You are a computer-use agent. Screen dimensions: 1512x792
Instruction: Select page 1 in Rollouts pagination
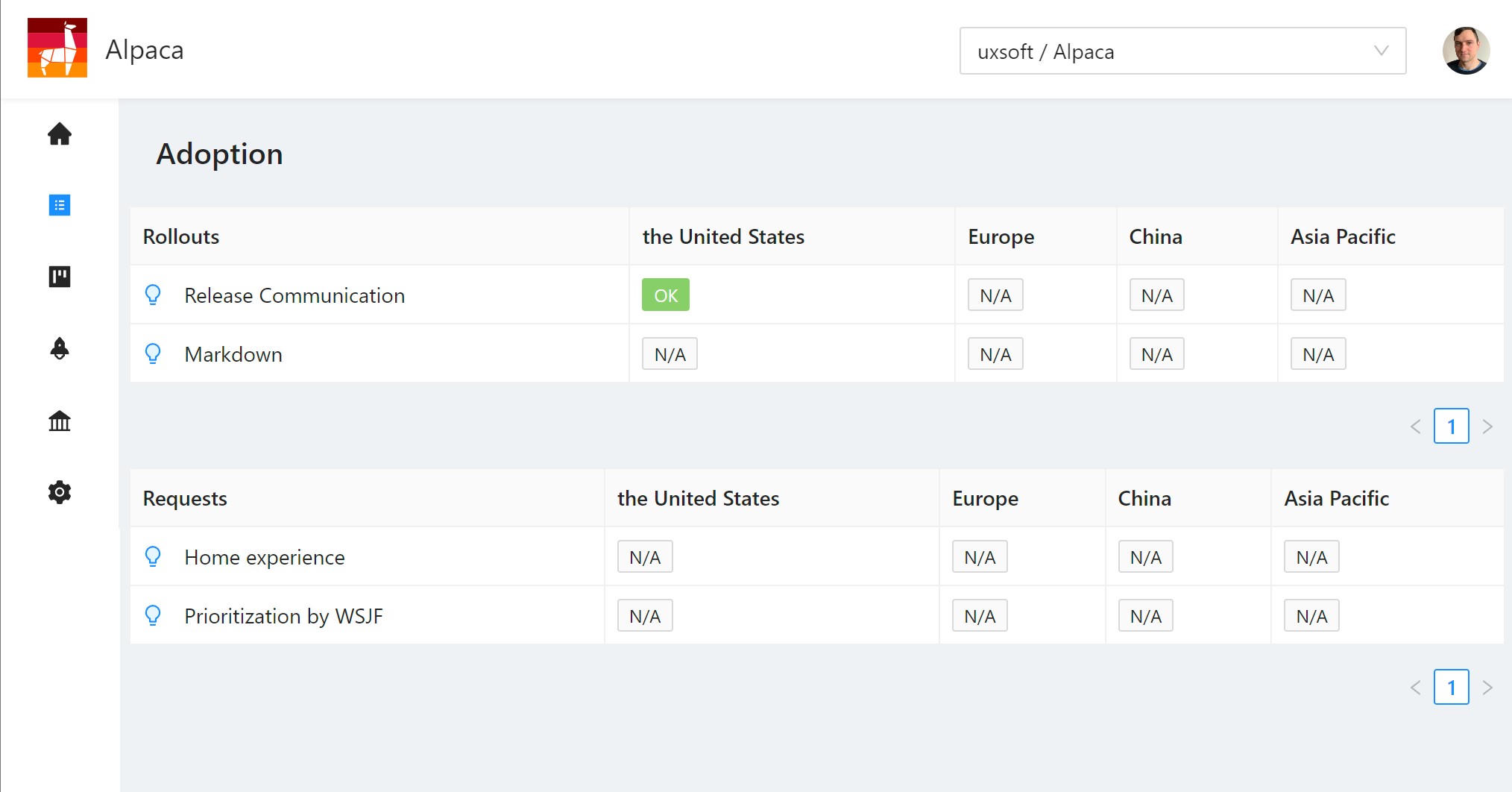tap(1451, 427)
